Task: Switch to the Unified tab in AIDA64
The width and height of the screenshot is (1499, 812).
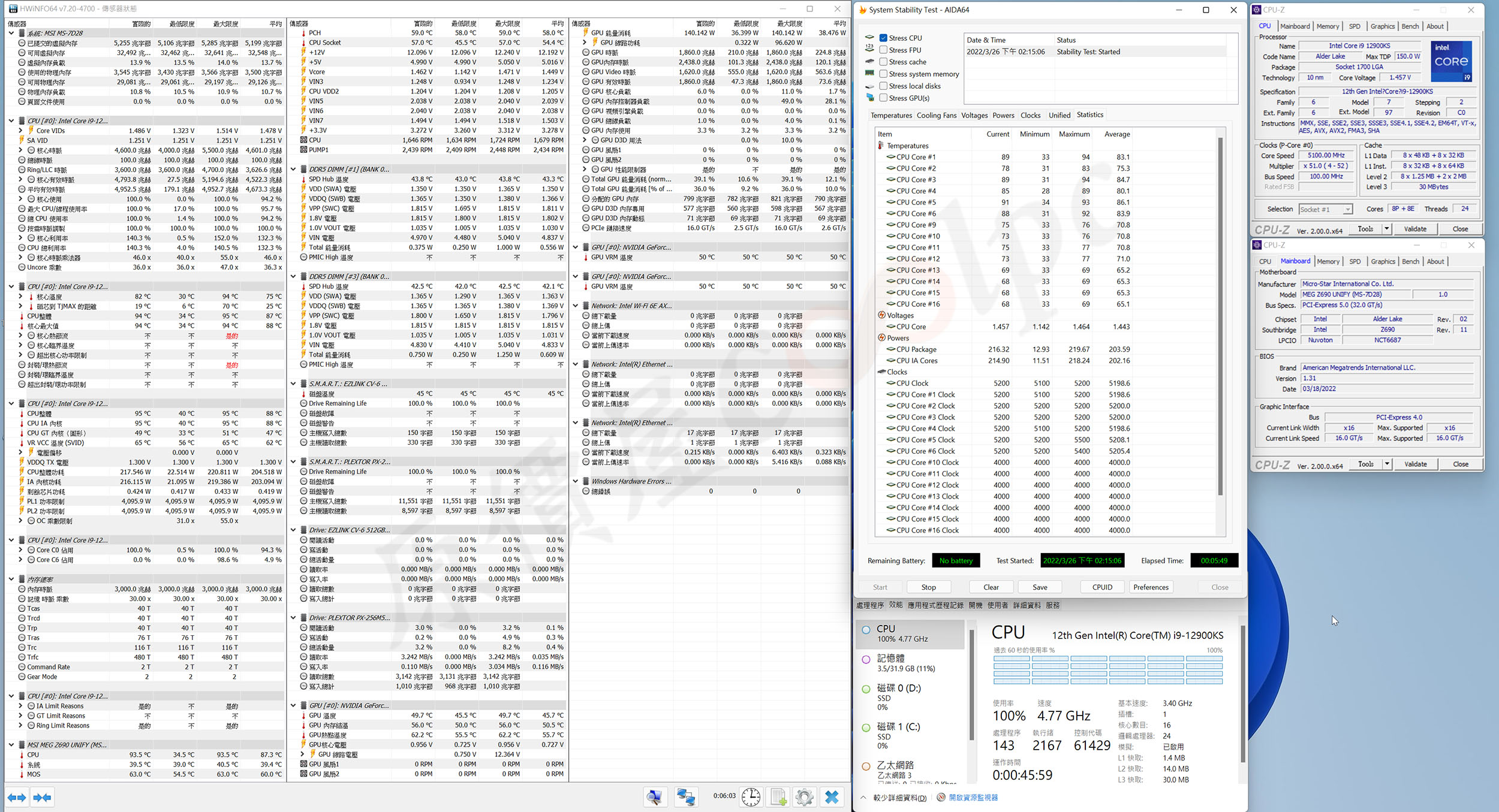Action: (x=1059, y=115)
